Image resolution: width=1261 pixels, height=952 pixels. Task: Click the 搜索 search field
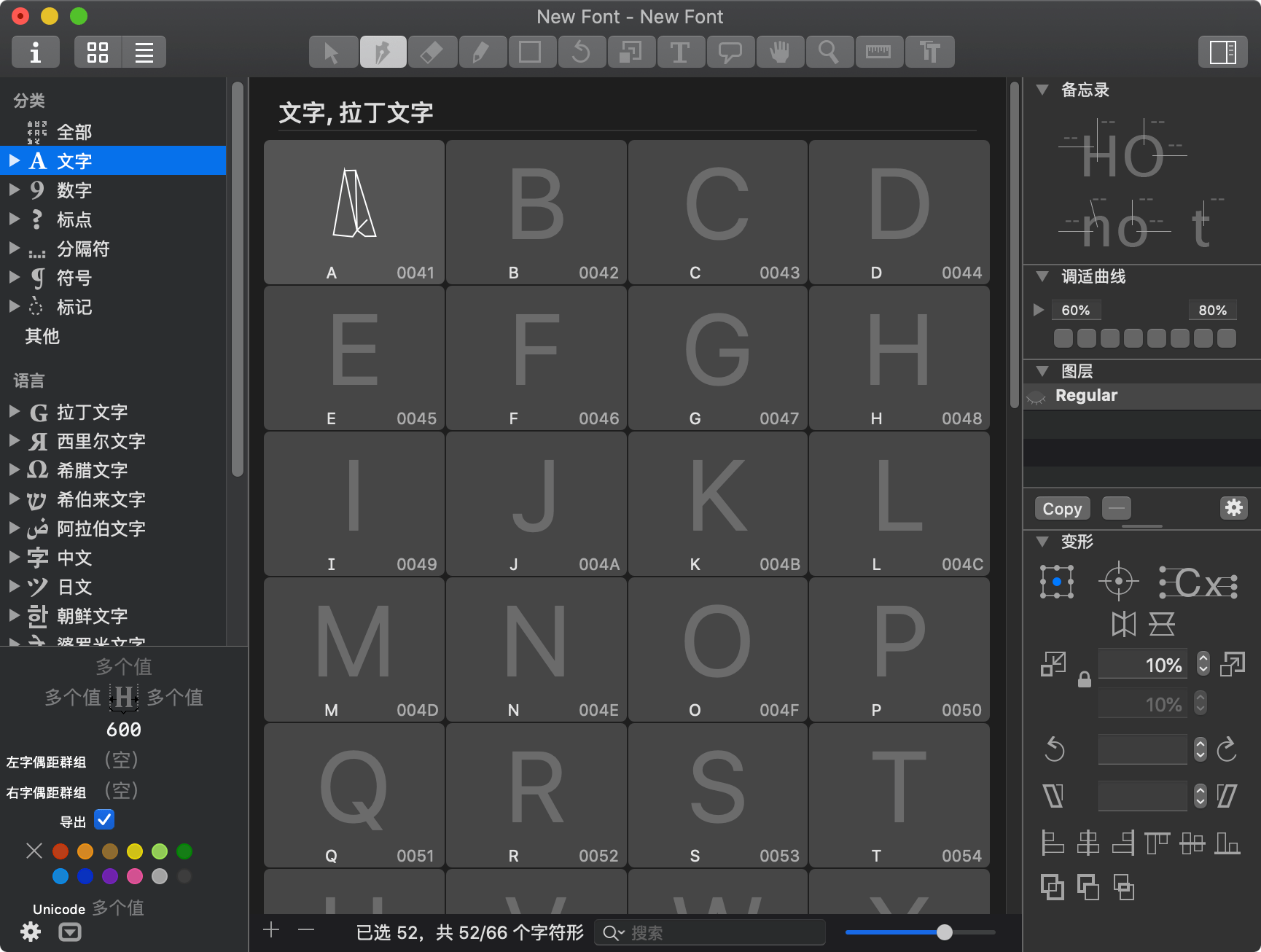coord(710,932)
